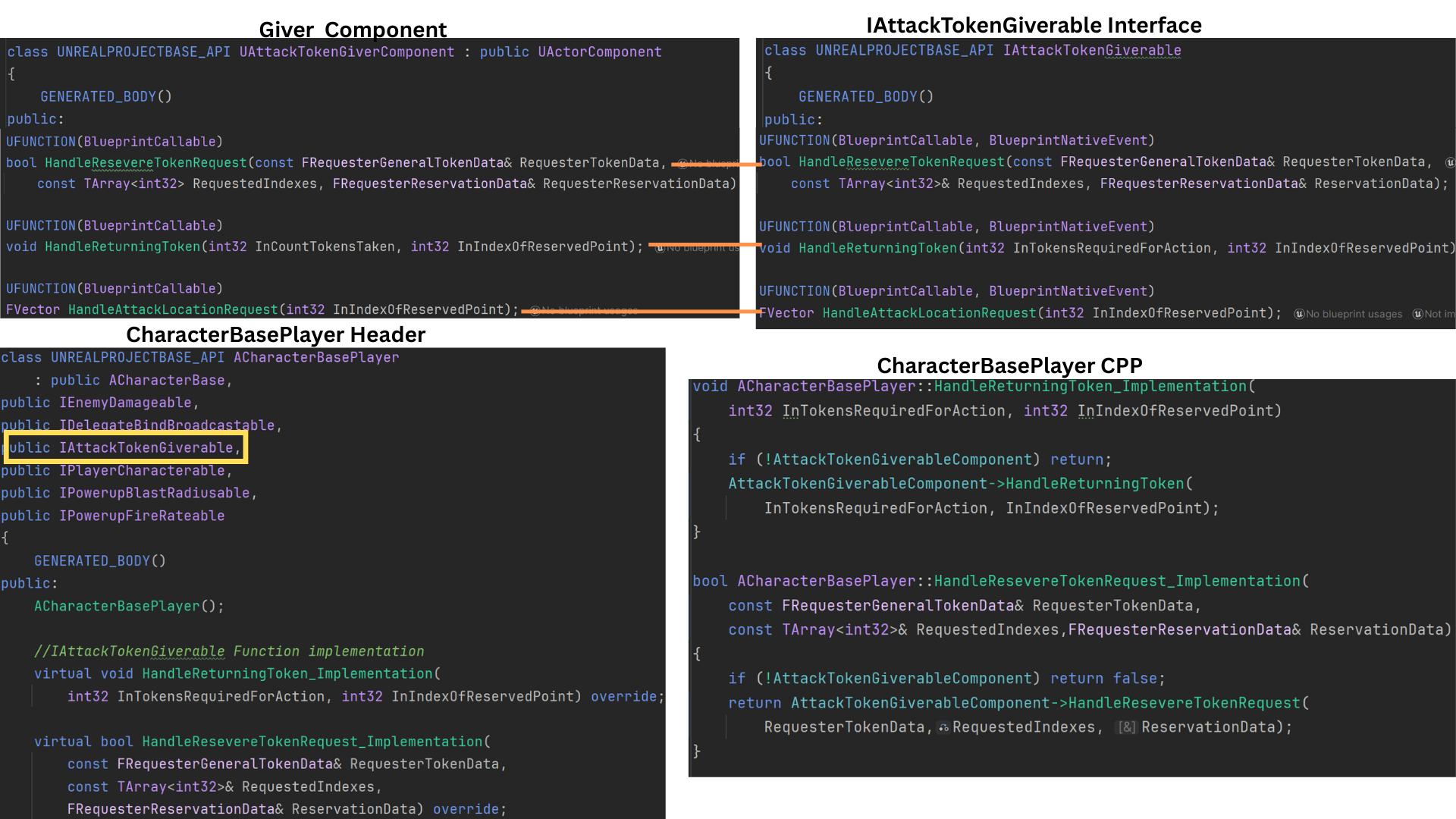Click UAttackTokenGiverComponent class name
The width and height of the screenshot is (1456, 819).
(x=347, y=52)
